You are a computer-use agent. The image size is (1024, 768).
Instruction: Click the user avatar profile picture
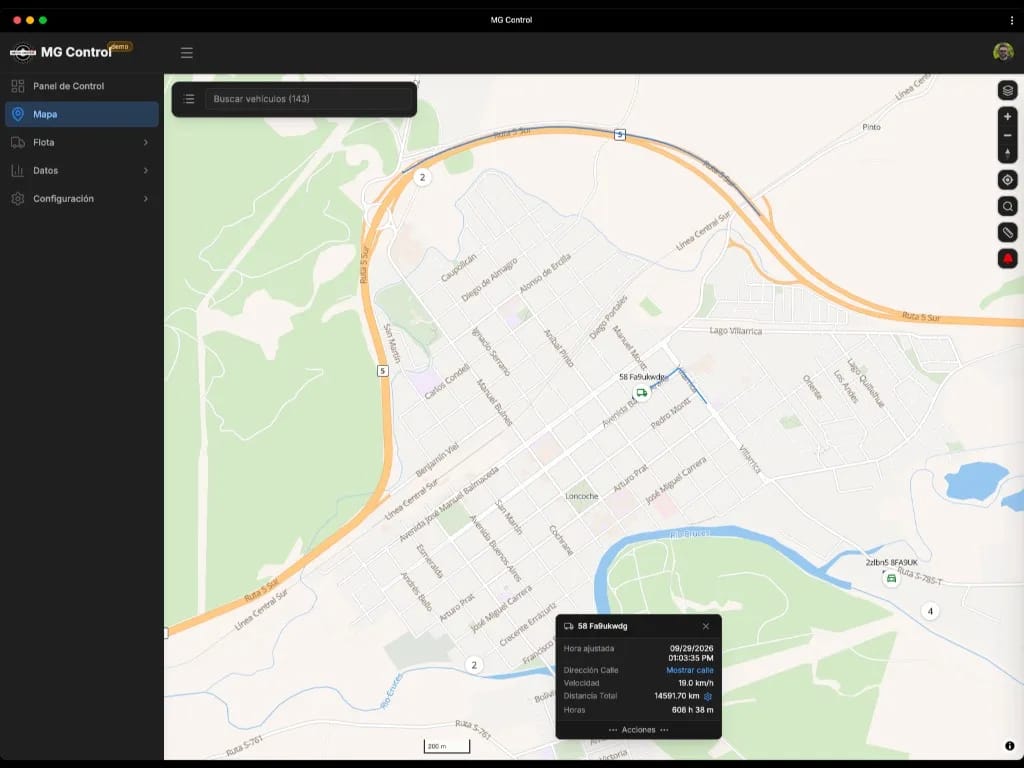(x=1003, y=52)
